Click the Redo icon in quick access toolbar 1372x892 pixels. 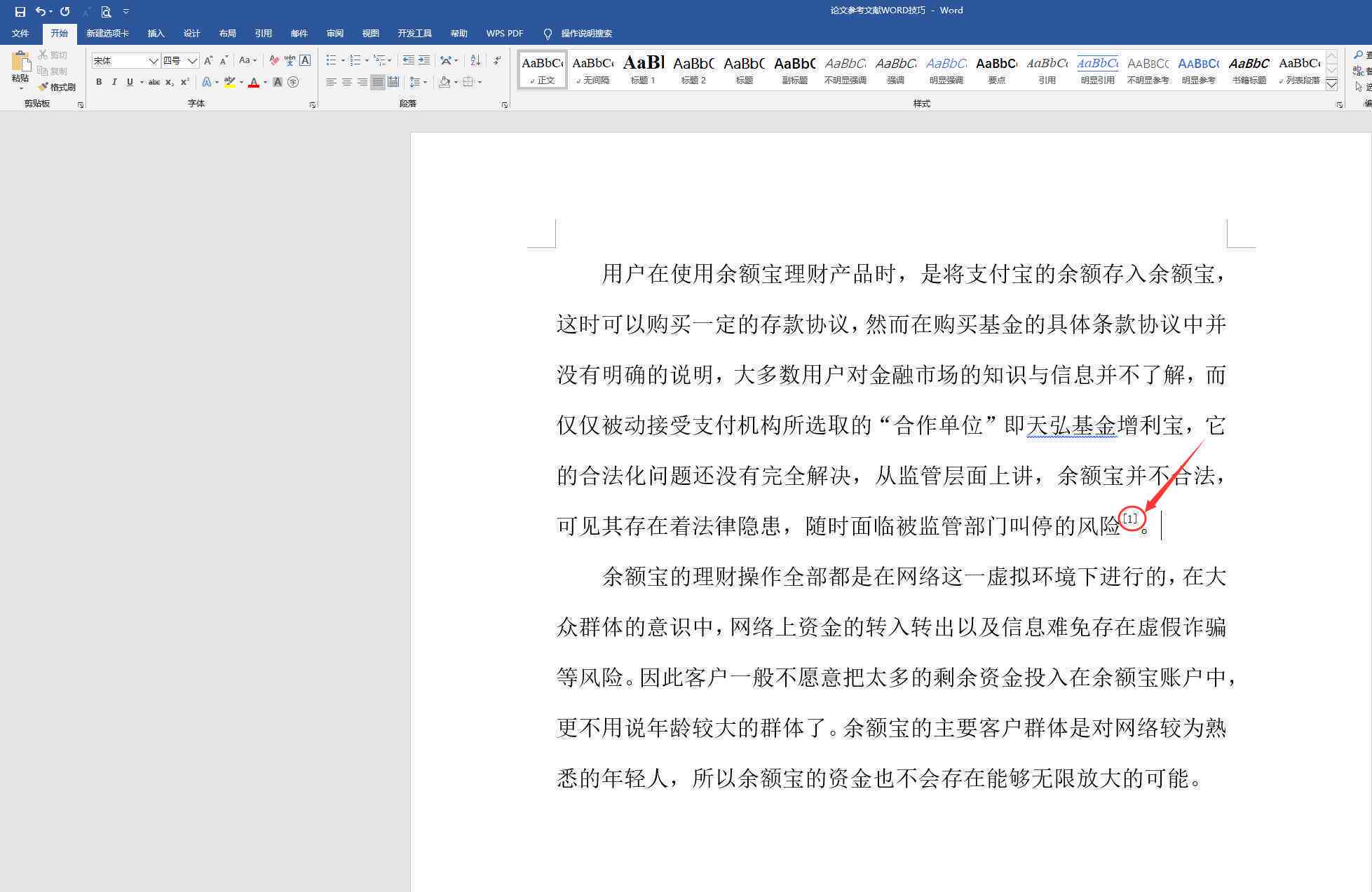(64, 11)
